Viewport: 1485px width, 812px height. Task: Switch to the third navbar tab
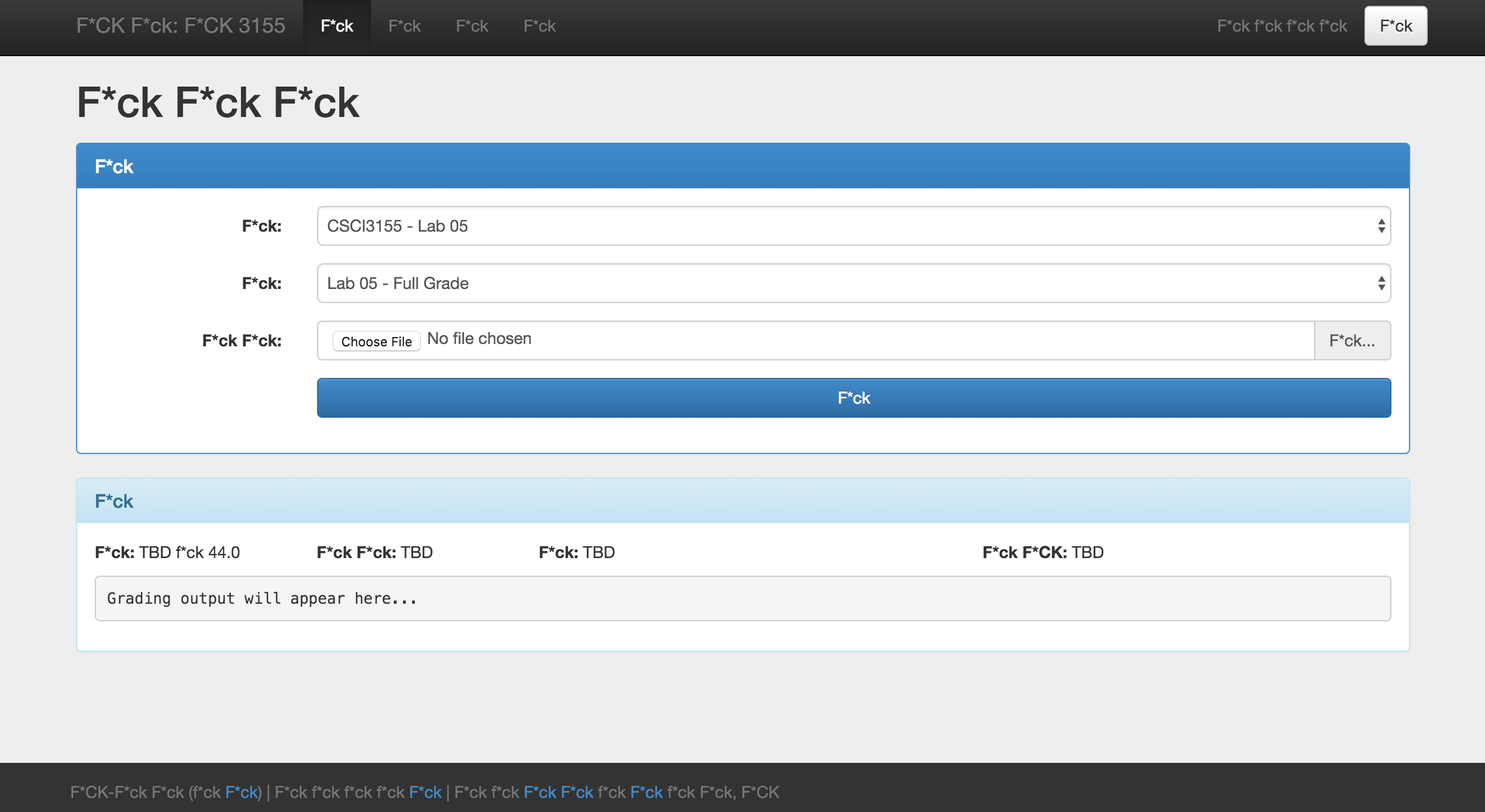coord(472,26)
